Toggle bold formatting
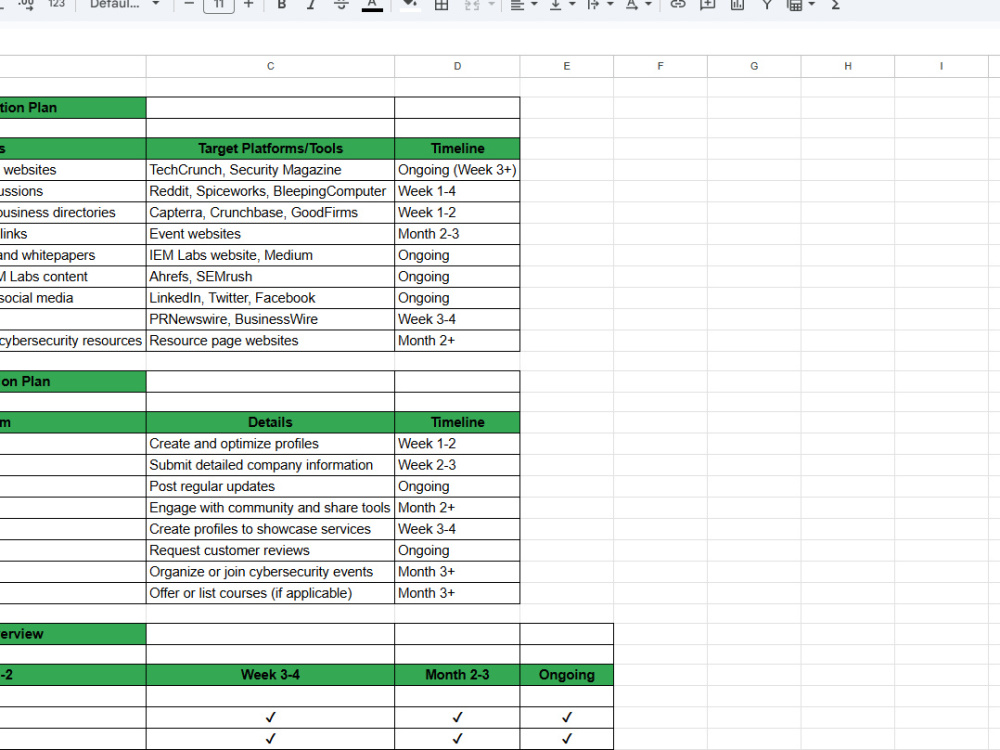 pyautogui.click(x=281, y=4)
